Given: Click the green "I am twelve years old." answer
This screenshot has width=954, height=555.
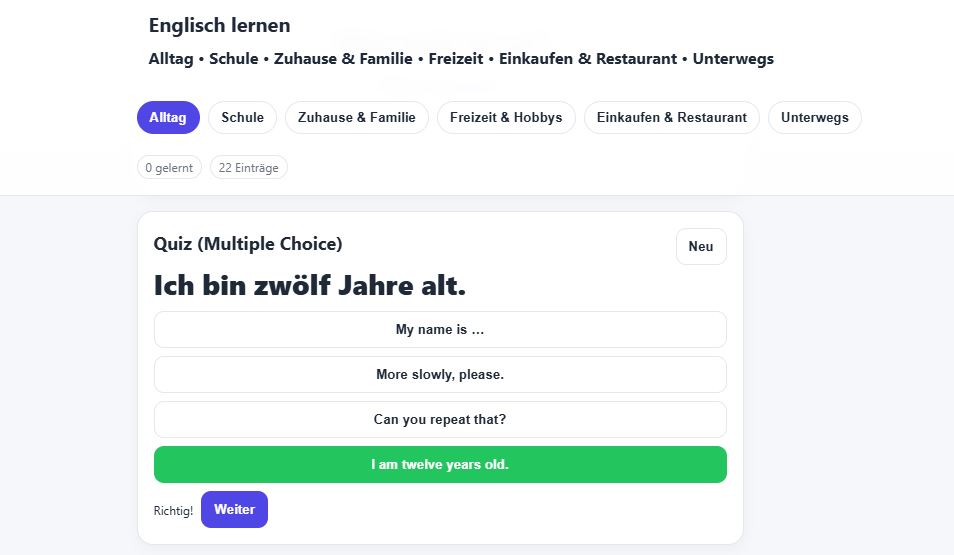Looking at the screenshot, I should coord(440,465).
